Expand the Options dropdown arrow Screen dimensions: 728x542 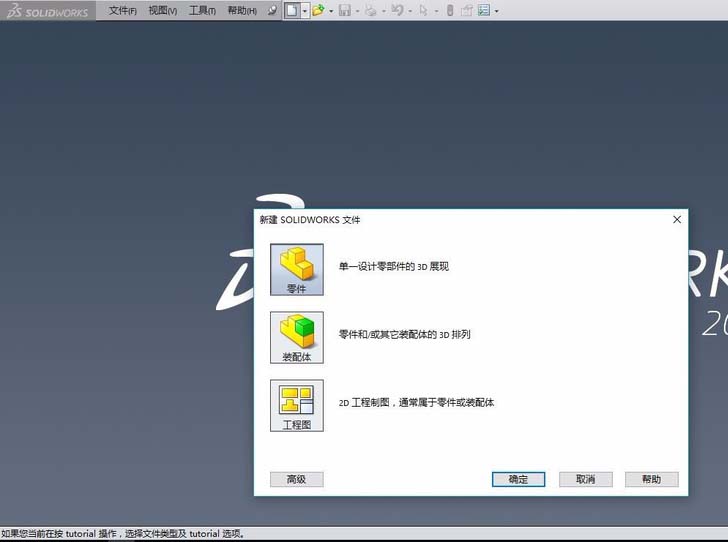coord(496,11)
